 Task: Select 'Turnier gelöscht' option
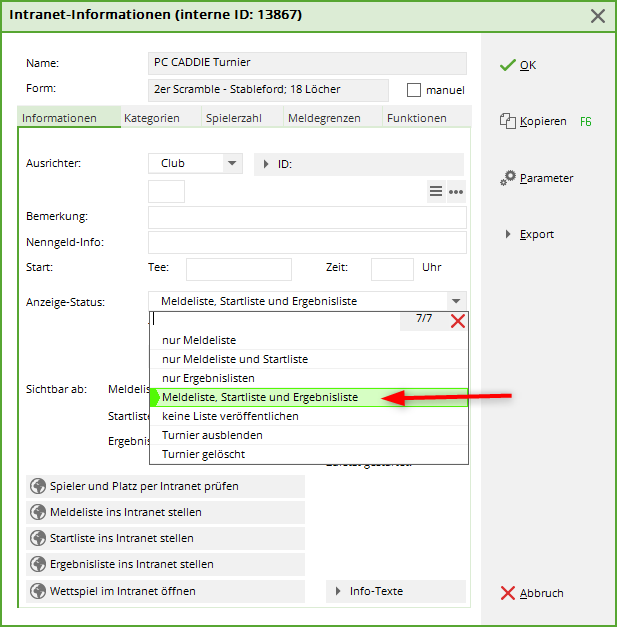(x=309, y=454)
